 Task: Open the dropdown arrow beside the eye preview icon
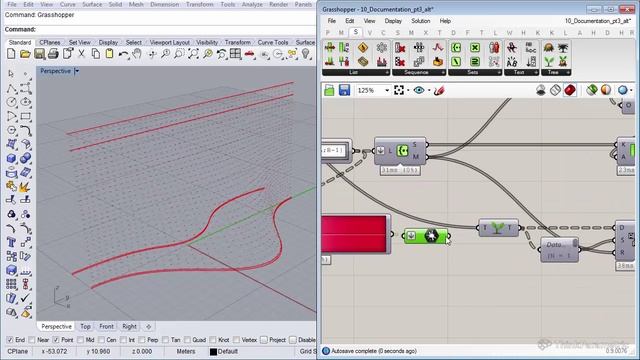(429, 90)
